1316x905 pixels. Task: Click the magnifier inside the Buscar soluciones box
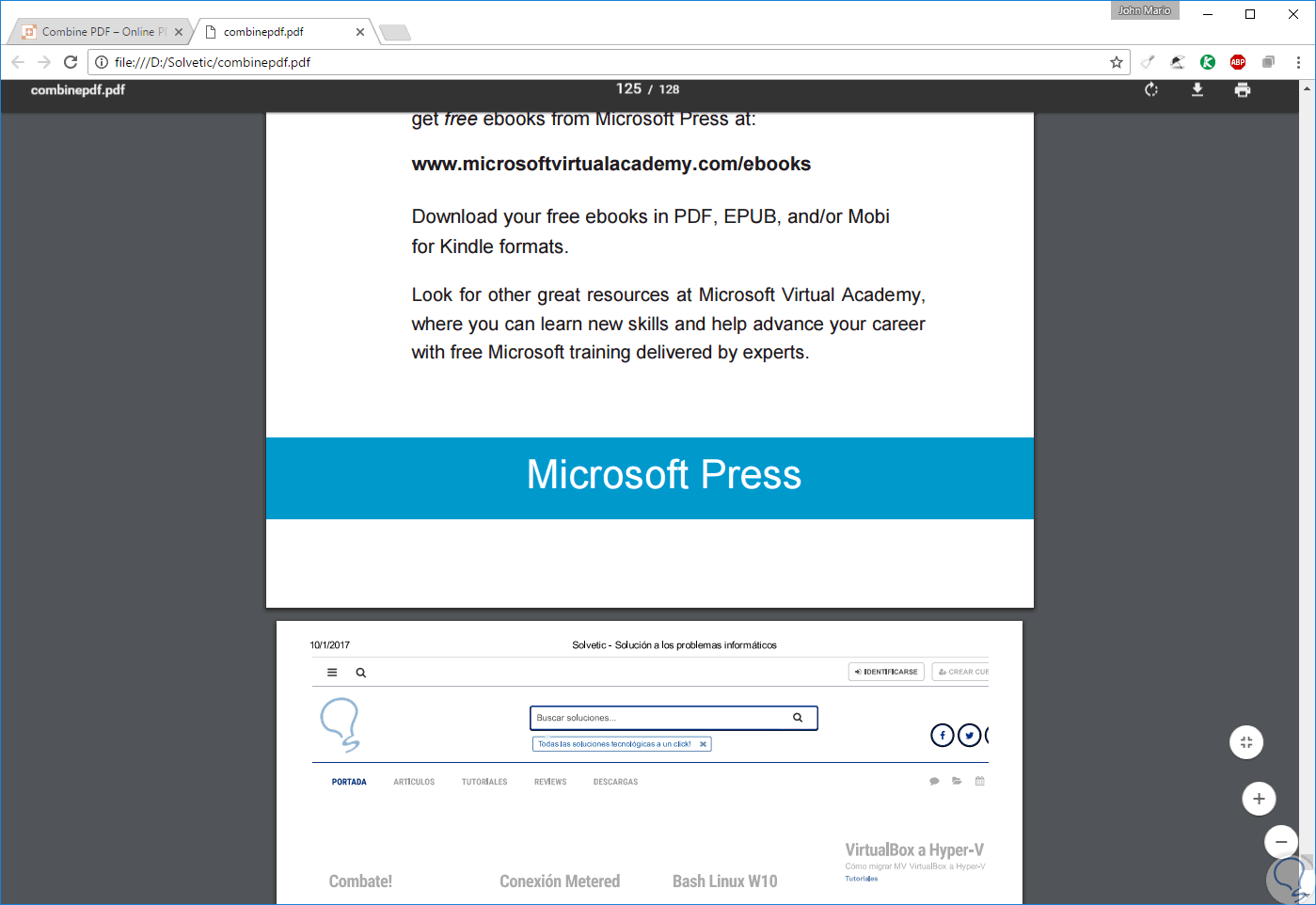(798, 718)
